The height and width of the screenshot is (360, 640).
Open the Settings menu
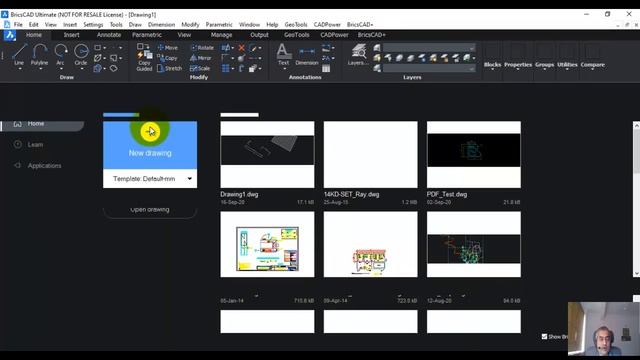coord(93,24)
